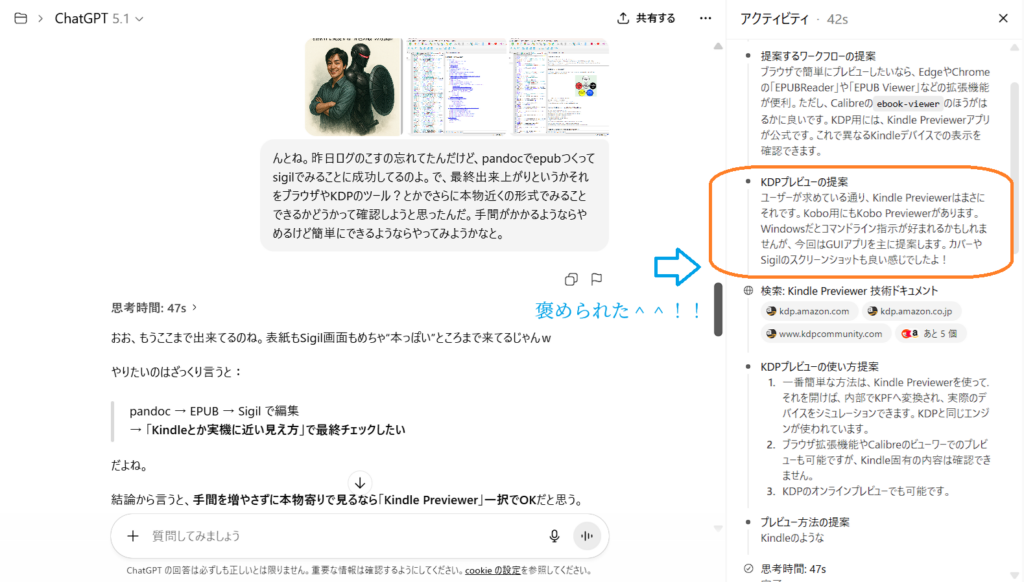Viewport: 1024px width, 582px height.
Task: Open the ChatGPT 5.1 model selector dropdown
Action: coord(99,18)
